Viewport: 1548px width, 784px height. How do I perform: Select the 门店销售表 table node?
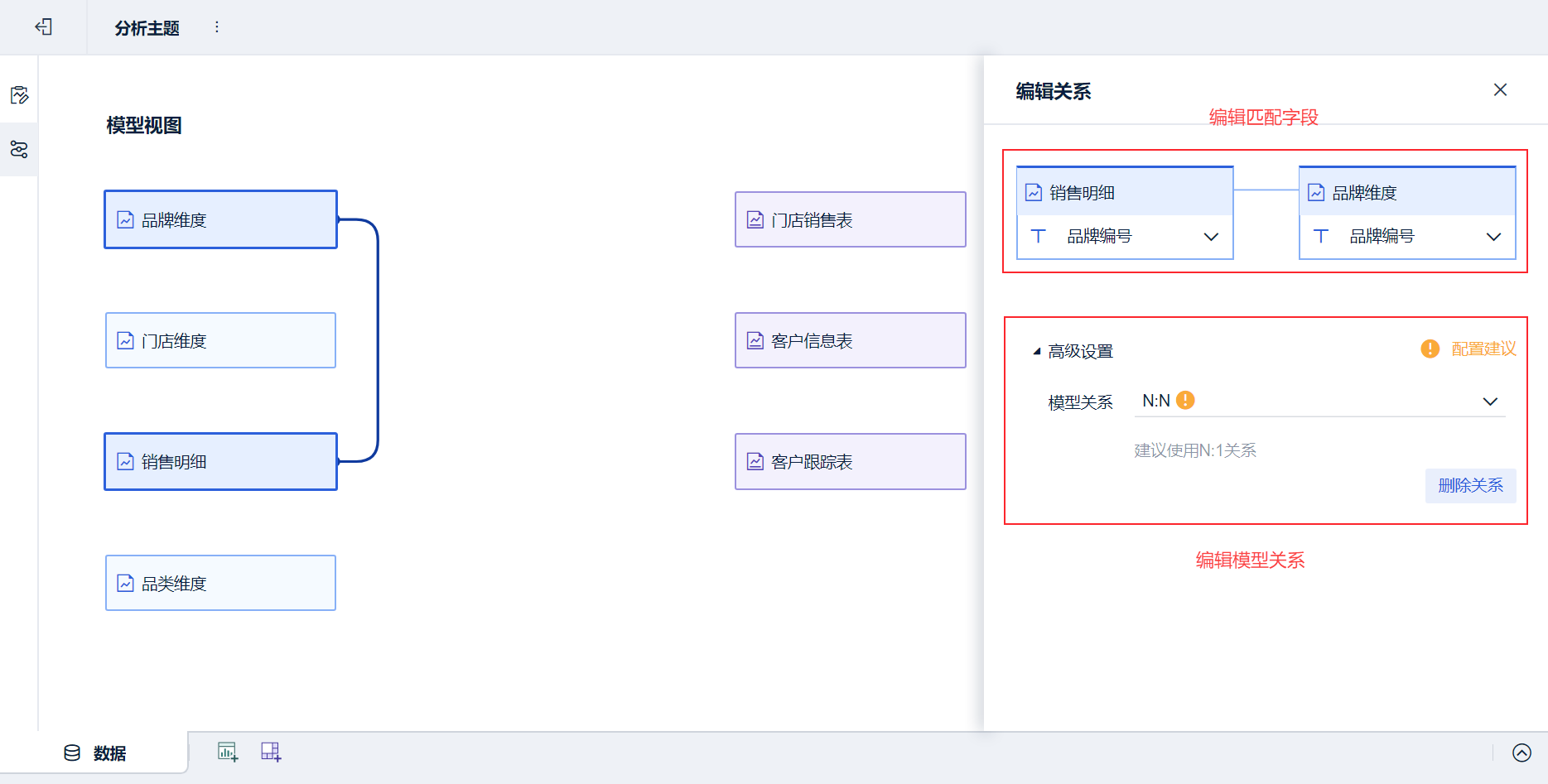pyautogui.click(x=850, y=219)
